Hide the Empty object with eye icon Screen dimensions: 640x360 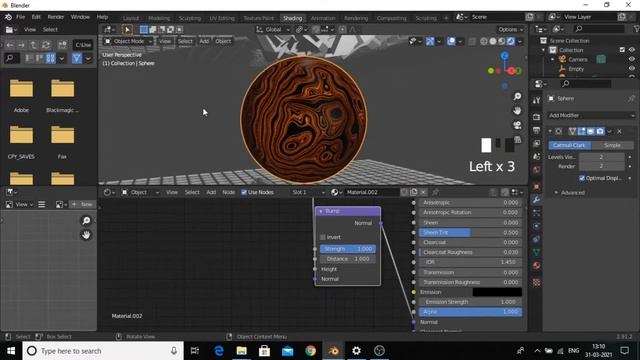coord(631,69)
